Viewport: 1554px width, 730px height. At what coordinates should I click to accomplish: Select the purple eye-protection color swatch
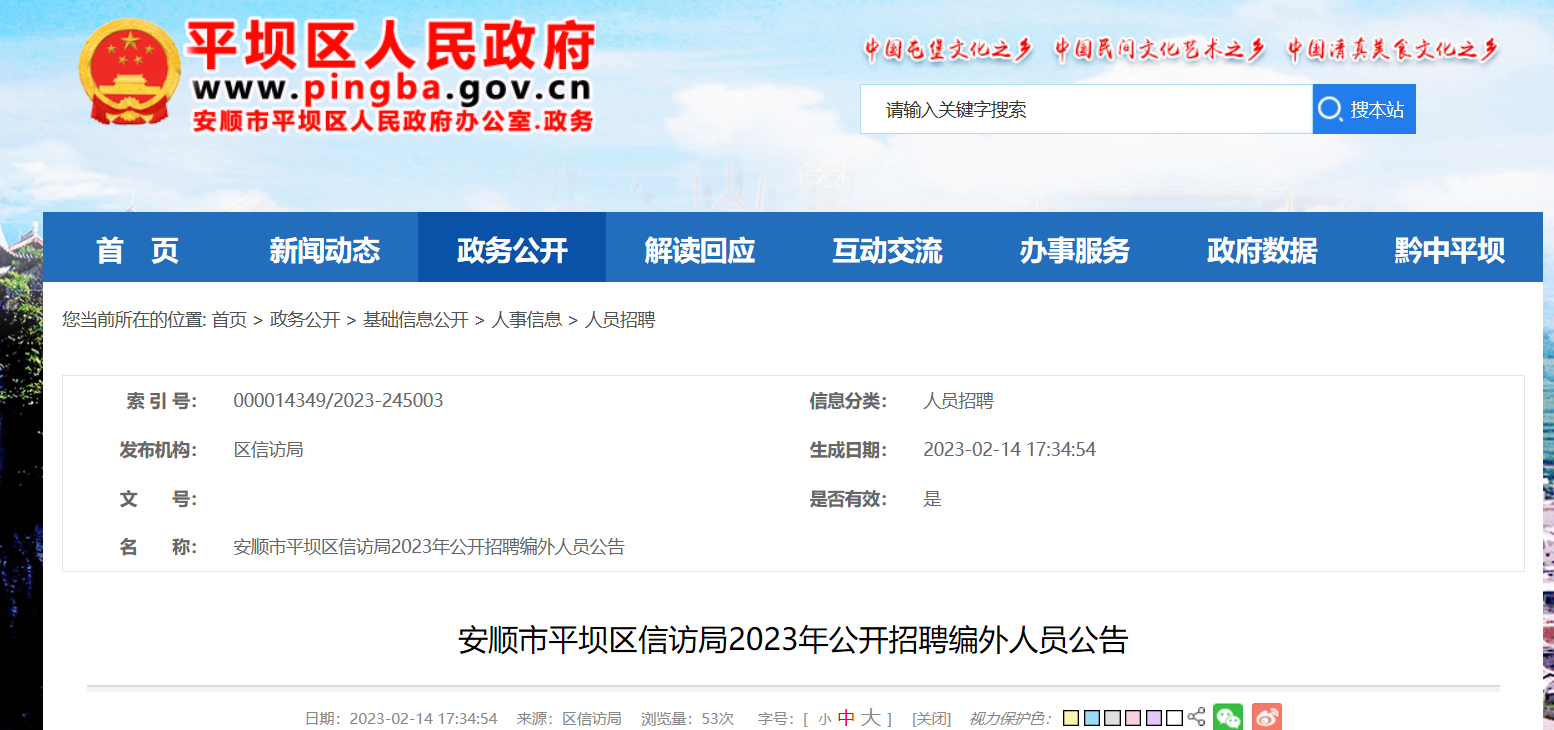pos(1153,718)
